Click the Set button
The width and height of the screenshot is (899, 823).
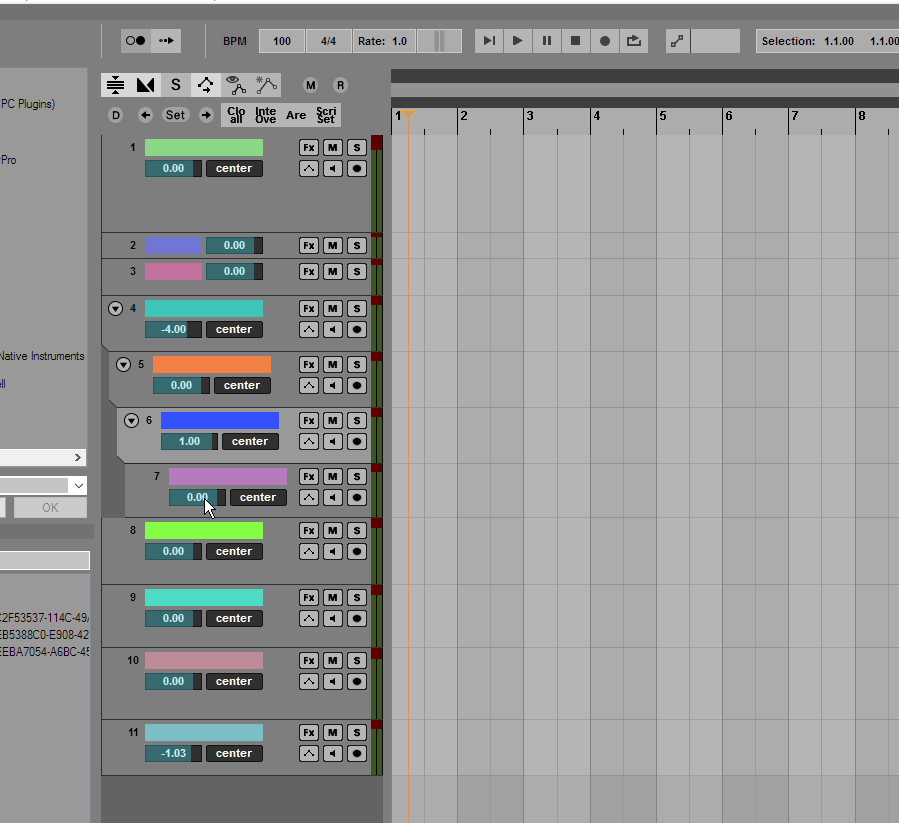[175, 115]
